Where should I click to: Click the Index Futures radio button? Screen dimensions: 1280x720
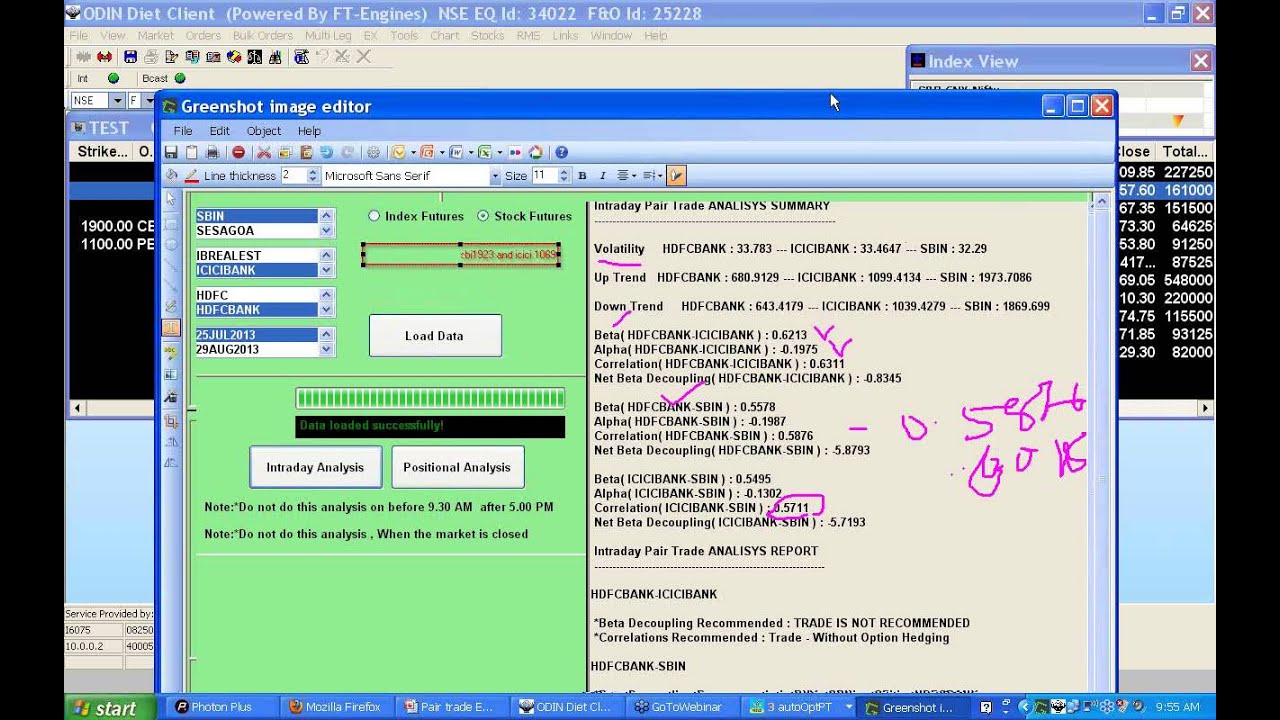click(x=374, y=216)
